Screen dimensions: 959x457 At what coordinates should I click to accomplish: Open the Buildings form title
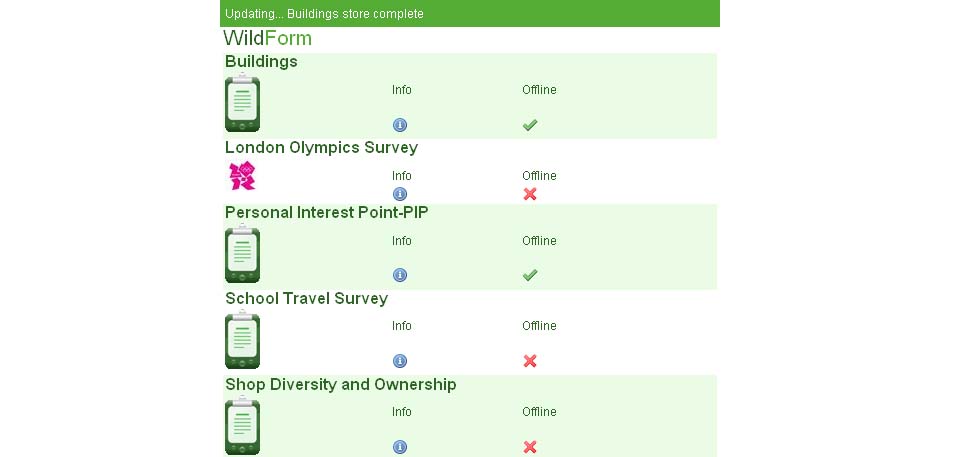261,62
